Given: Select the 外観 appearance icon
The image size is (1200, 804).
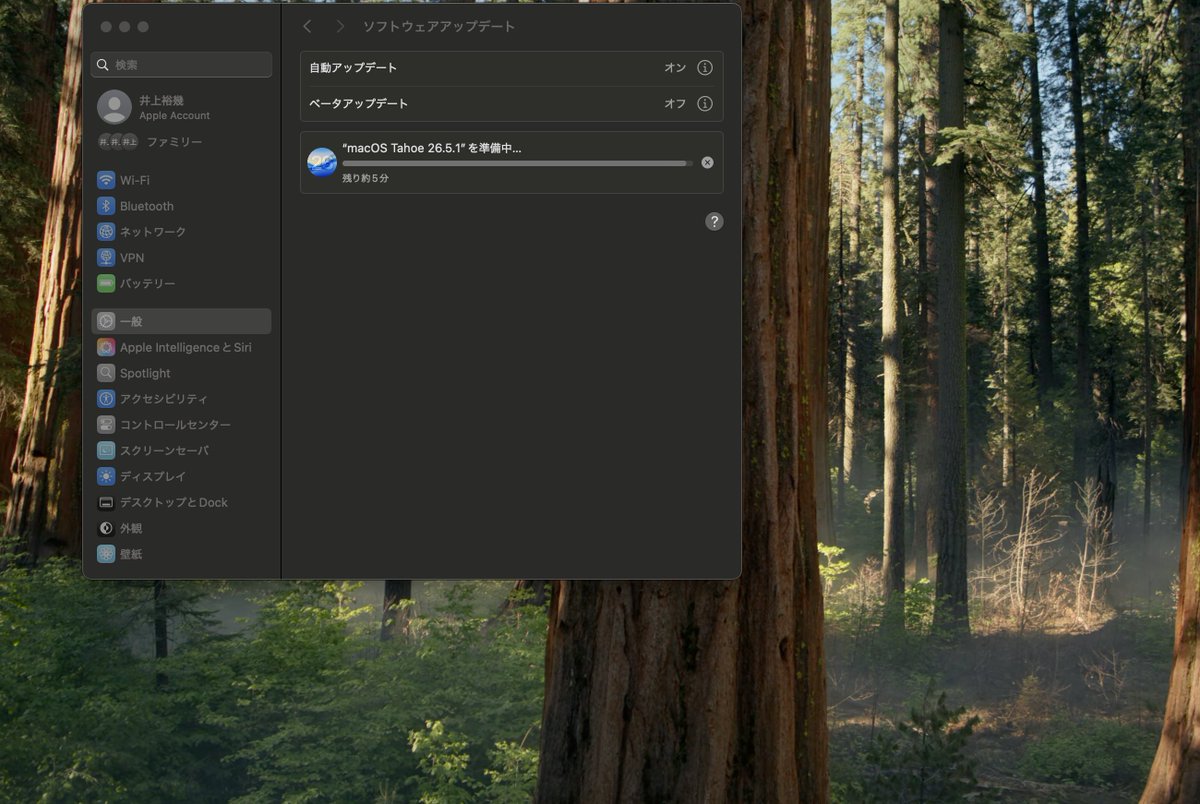Looking at the screenshot, I should tap(106, 528).
